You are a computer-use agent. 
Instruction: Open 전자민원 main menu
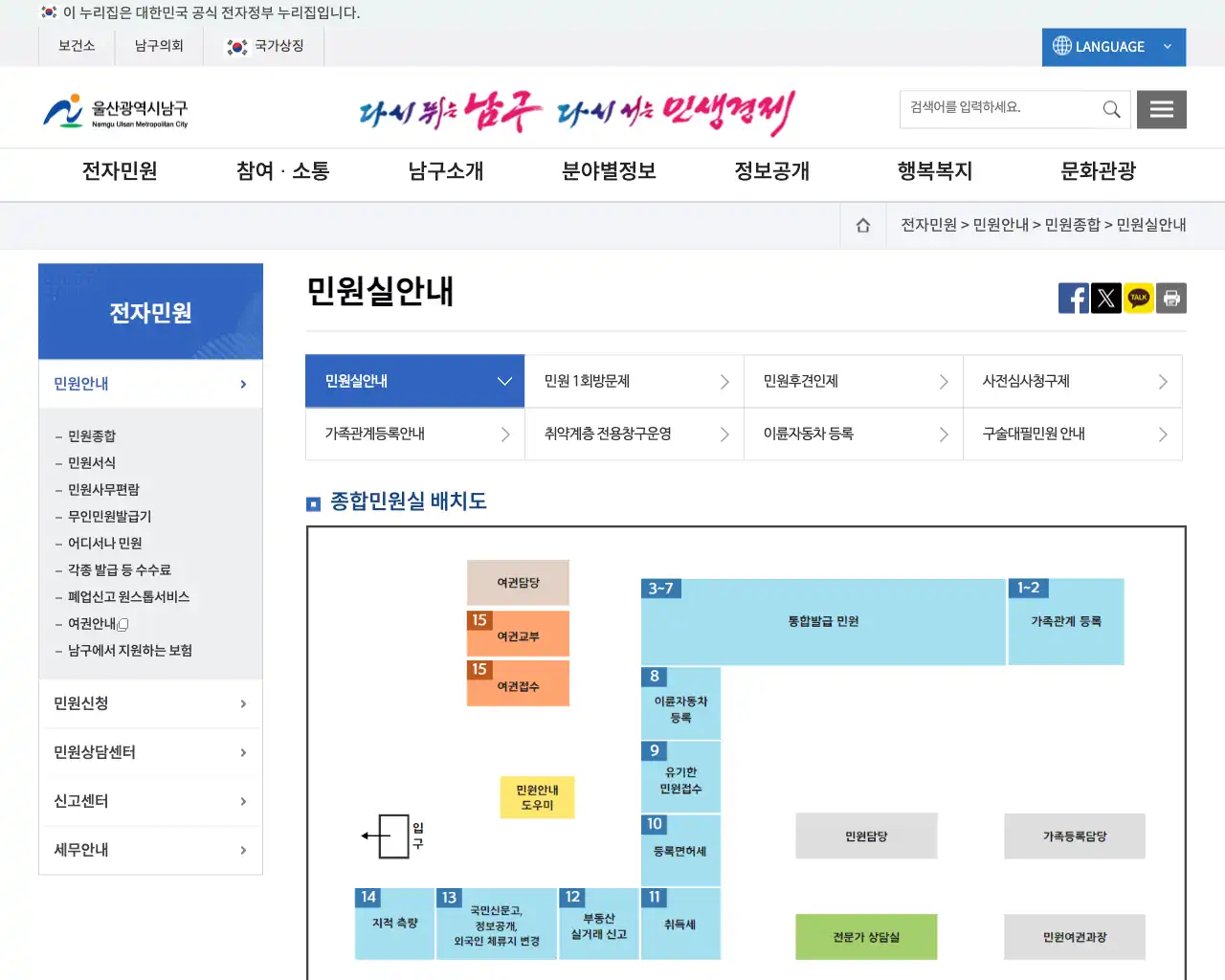(120, 171)
